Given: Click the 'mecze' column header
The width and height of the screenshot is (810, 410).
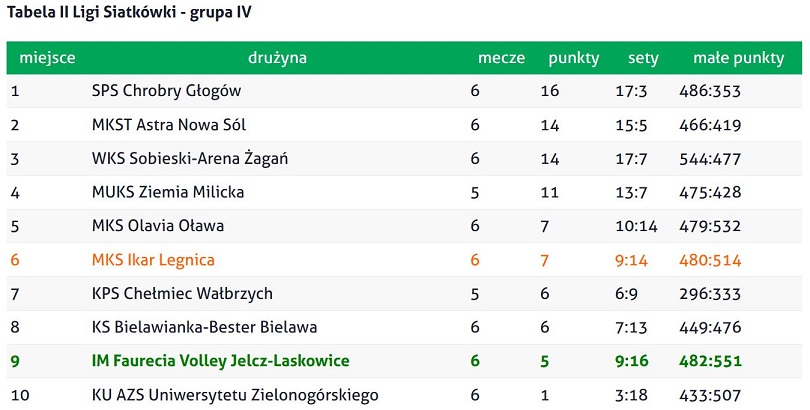Looking at the screenshot, I should pos(501,58).
